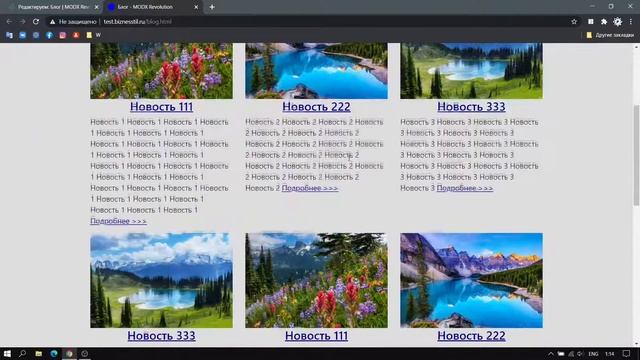
Task: Bookmark this page with the star icon
Action: tap(574, 22)
